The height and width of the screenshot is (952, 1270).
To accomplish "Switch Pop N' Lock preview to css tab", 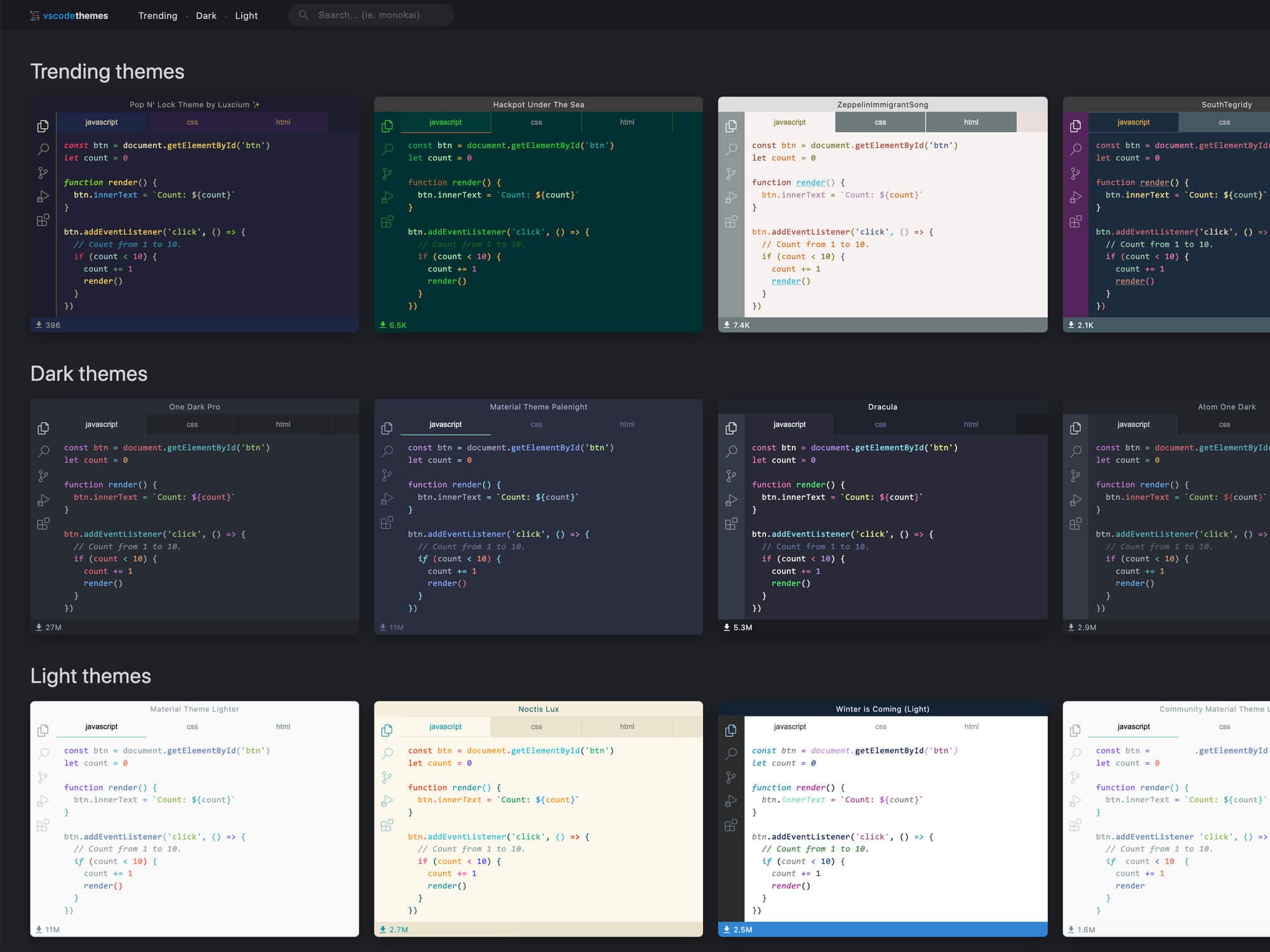I will coord(192,122).
